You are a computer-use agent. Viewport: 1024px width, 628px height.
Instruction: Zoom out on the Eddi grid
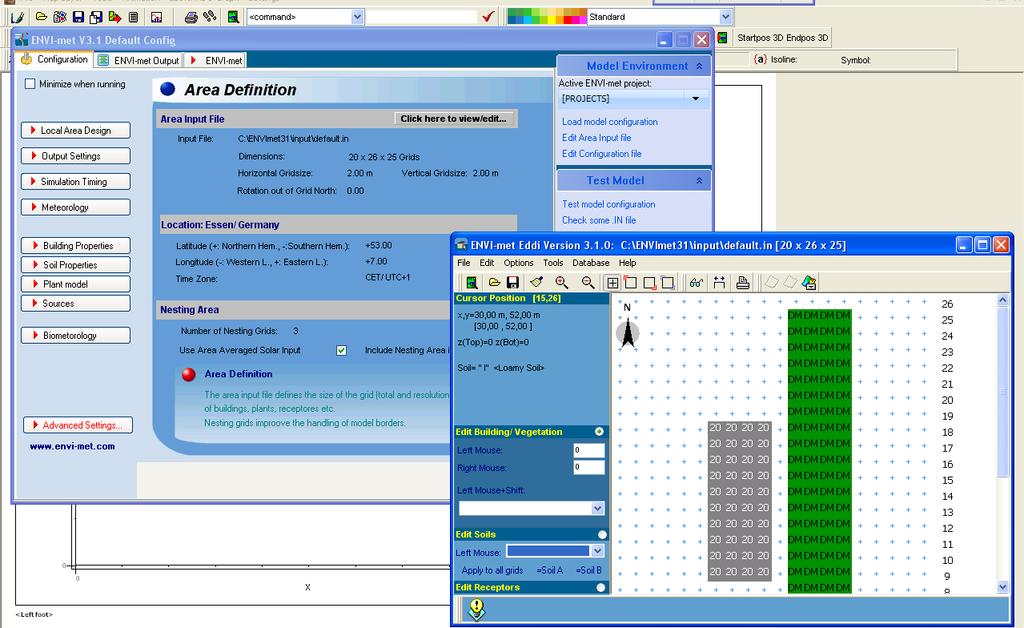click(x=588, y=283)
